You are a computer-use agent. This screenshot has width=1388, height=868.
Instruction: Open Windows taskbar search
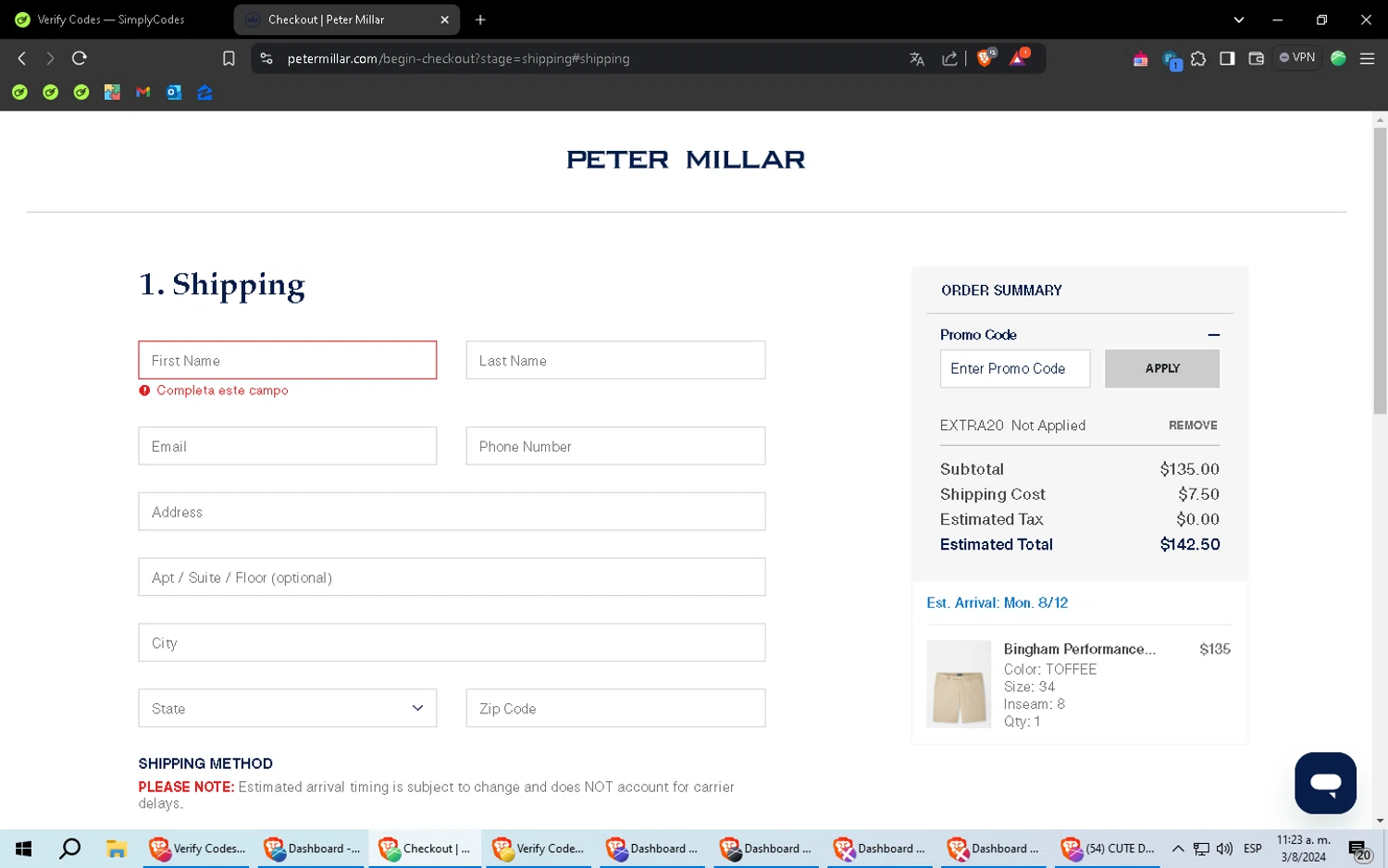pos(69,849)
